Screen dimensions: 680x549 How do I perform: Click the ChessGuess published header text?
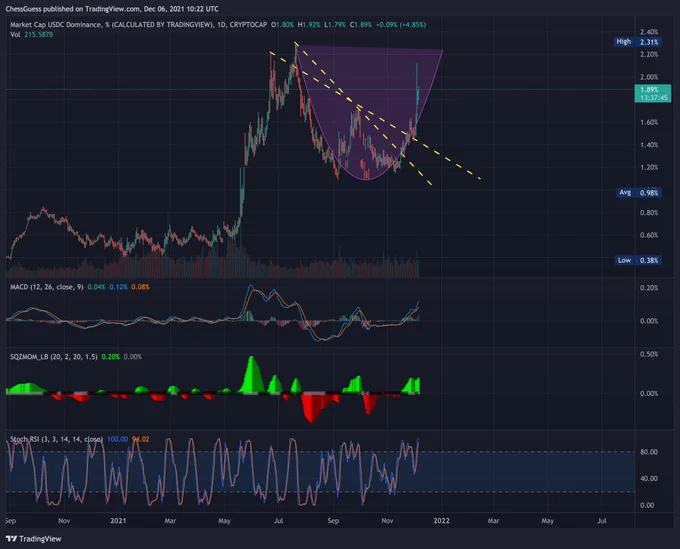pos(112,9)
